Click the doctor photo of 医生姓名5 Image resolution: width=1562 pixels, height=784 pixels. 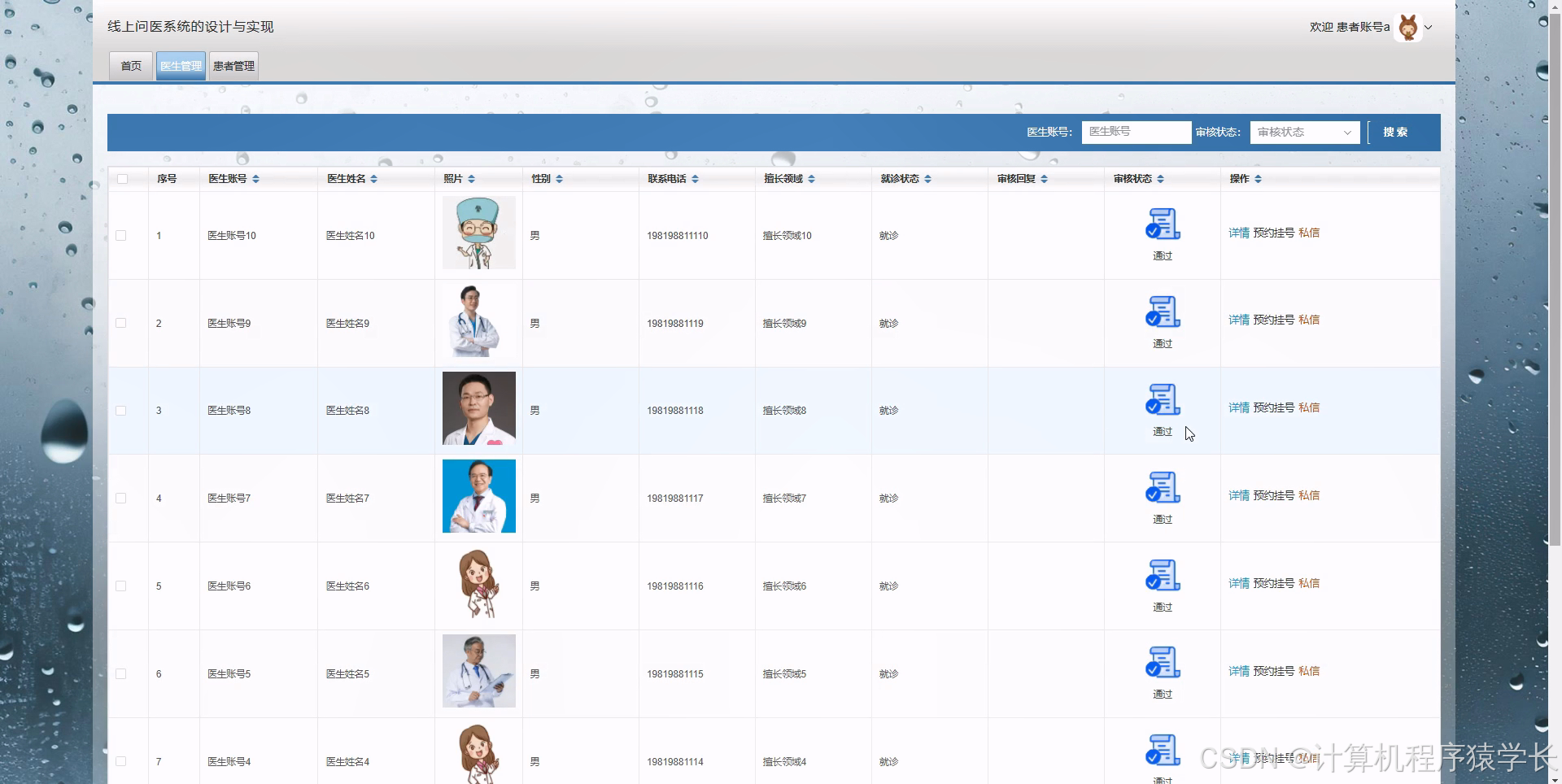[479, 671]
